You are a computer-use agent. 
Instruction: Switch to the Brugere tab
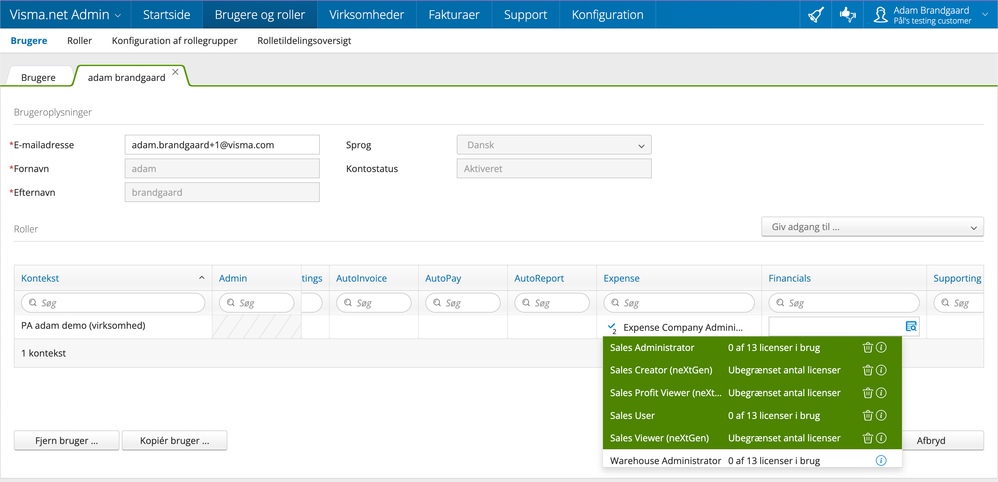38,77
